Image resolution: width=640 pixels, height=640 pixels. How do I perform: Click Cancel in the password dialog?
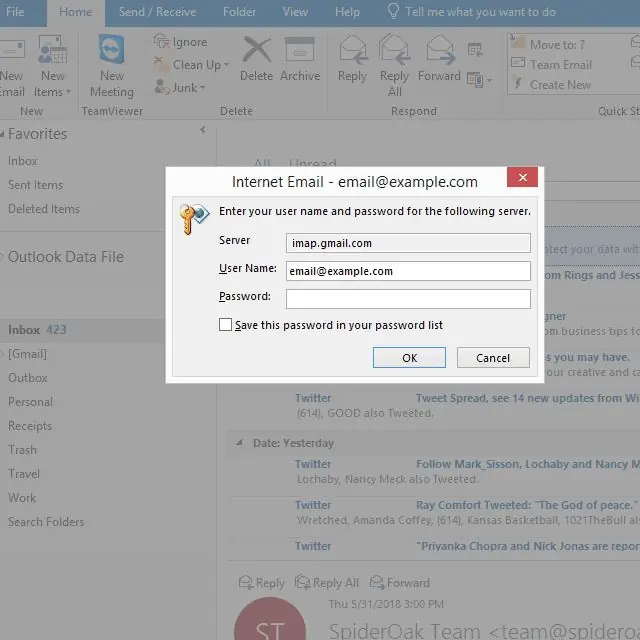point(493,358)
